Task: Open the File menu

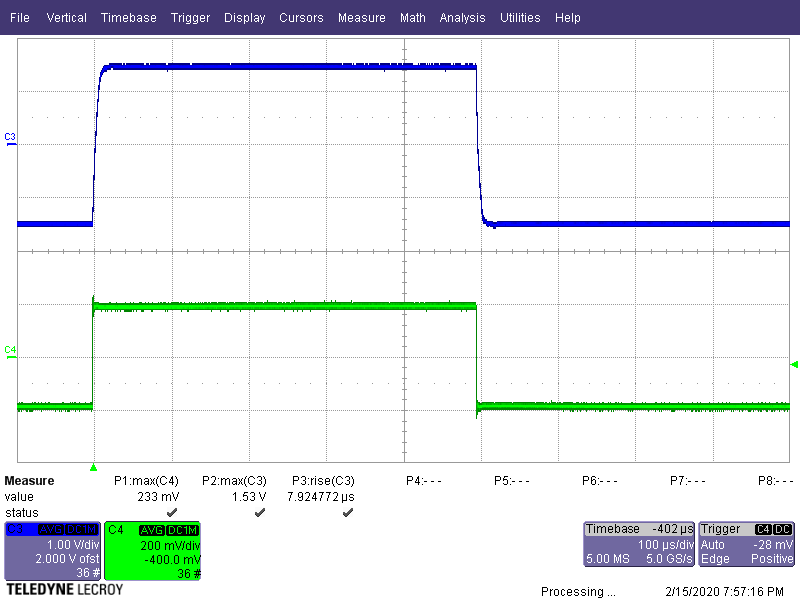Action: (x=19, y=18)
